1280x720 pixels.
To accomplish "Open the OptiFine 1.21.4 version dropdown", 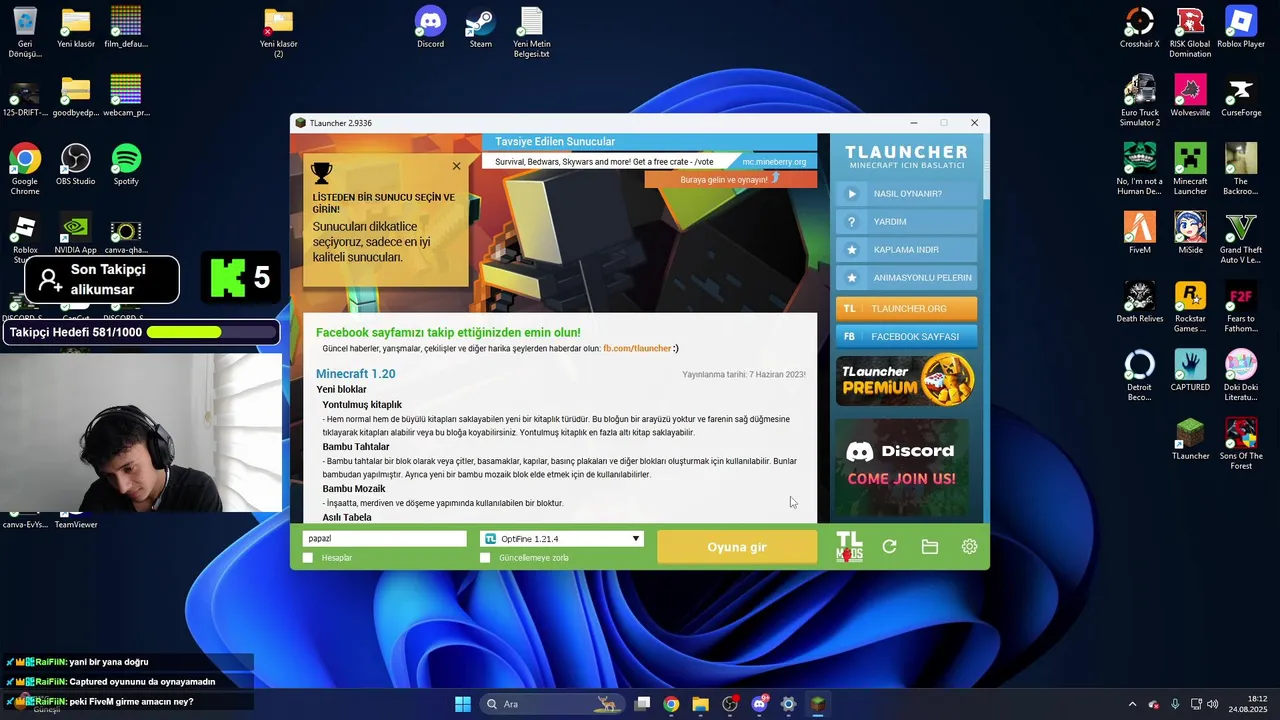I will click(x=561, y=539).
